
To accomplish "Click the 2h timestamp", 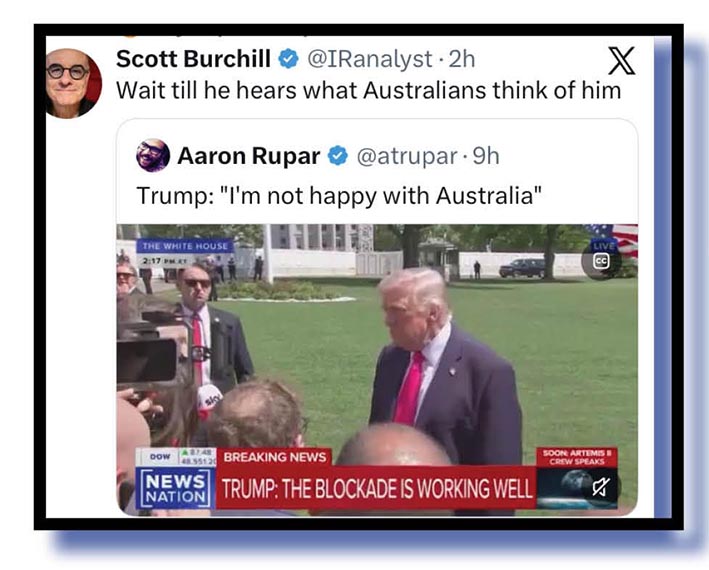I will tap(462, 59).
